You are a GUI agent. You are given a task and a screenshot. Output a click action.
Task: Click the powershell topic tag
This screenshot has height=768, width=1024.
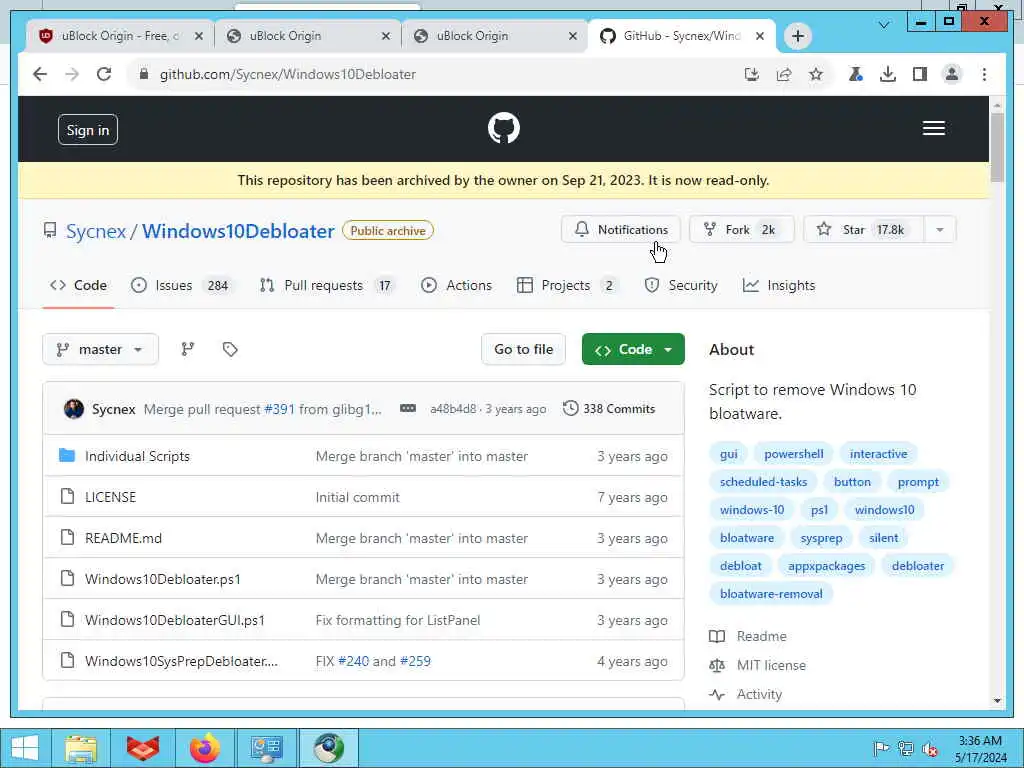tap(793, 454)
